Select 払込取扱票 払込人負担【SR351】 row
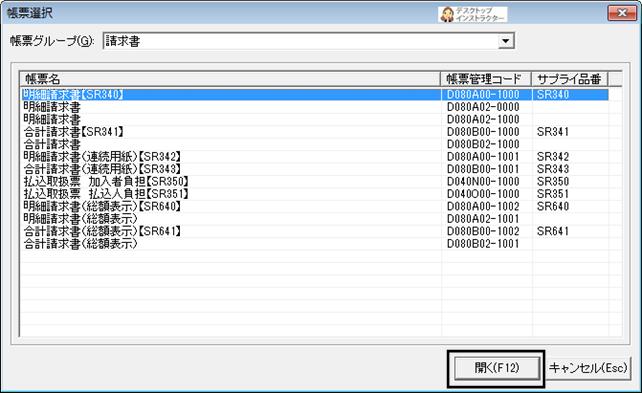Viewport: 642px width, 393px height. coord(314,194)
